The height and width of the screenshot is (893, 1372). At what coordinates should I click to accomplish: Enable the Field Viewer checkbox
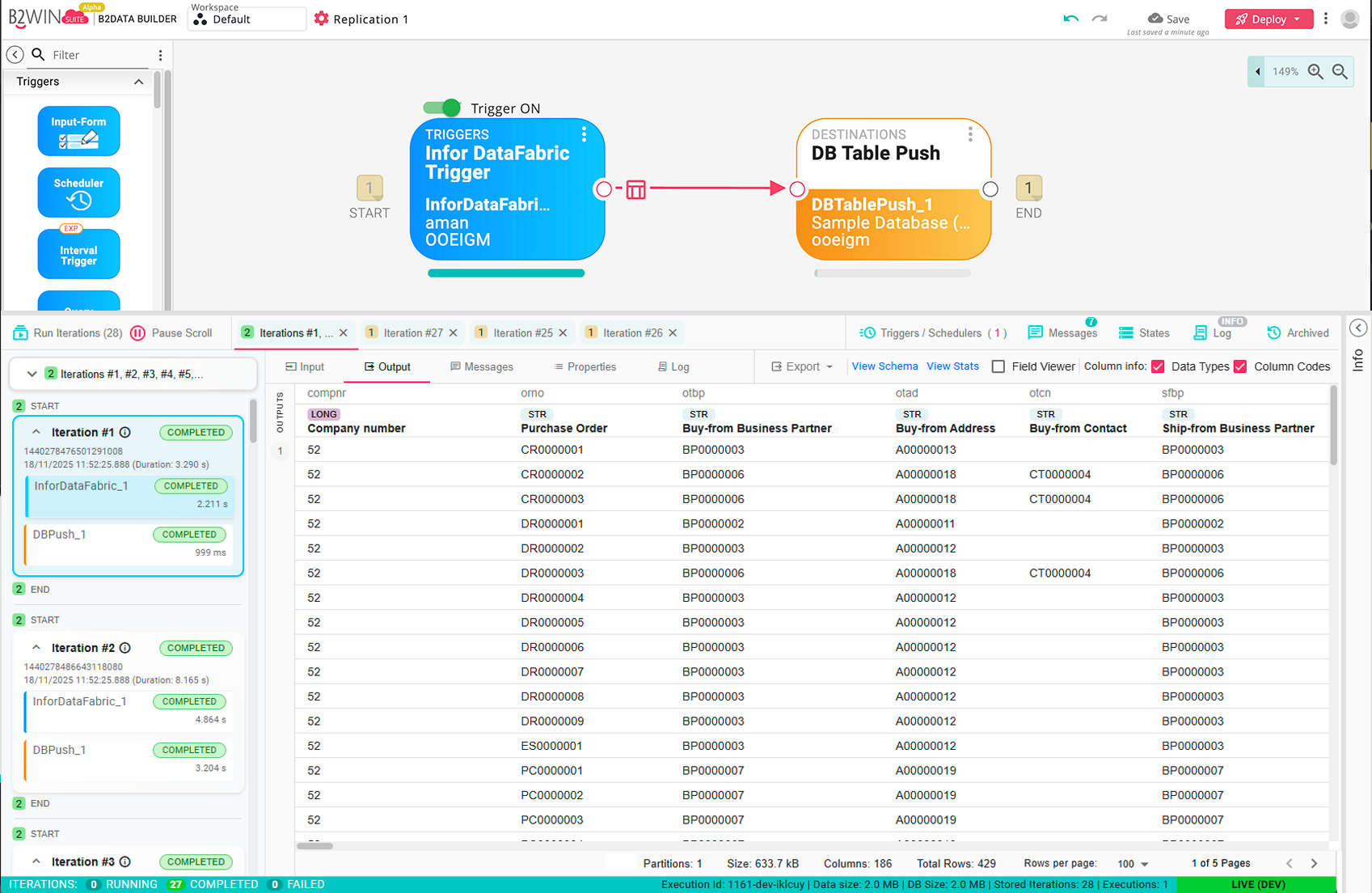point(998,366)
